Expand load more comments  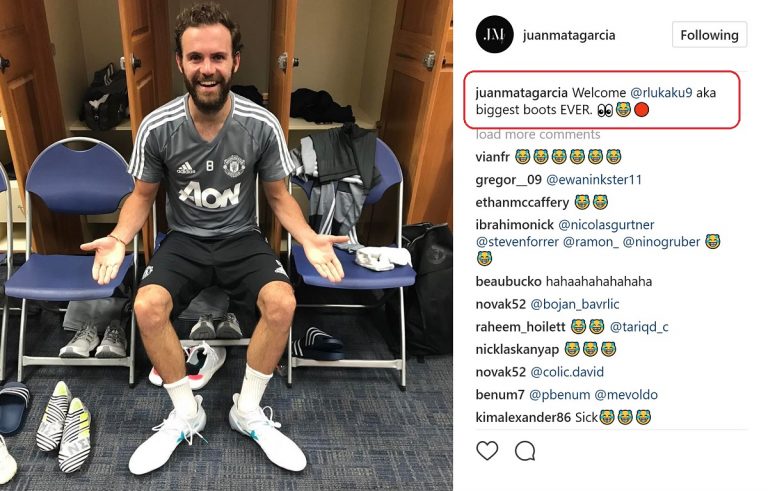pos(538,134)
